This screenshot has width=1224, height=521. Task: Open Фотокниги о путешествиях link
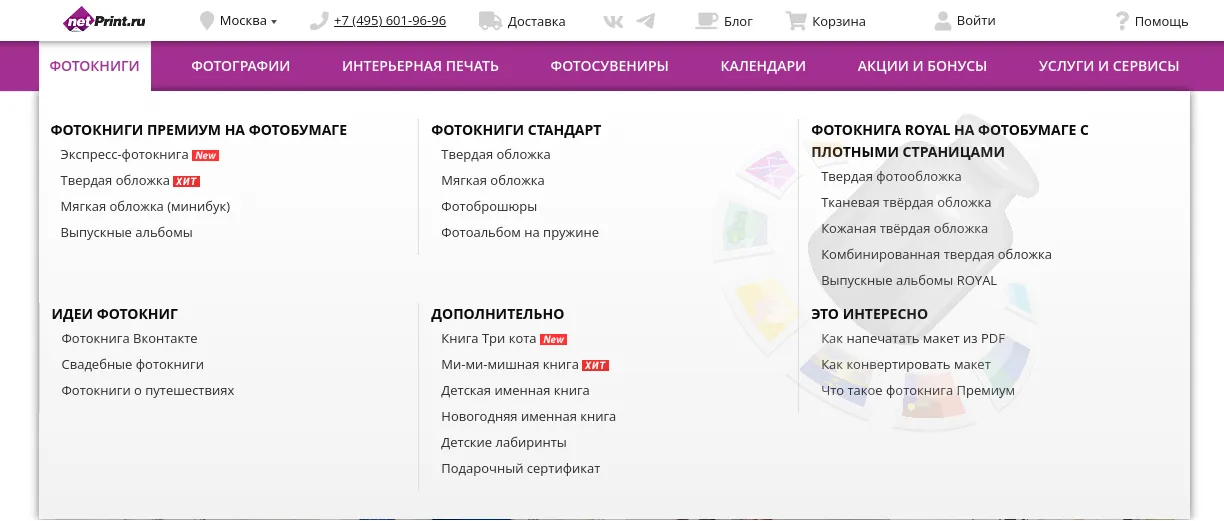coord(148,391)
